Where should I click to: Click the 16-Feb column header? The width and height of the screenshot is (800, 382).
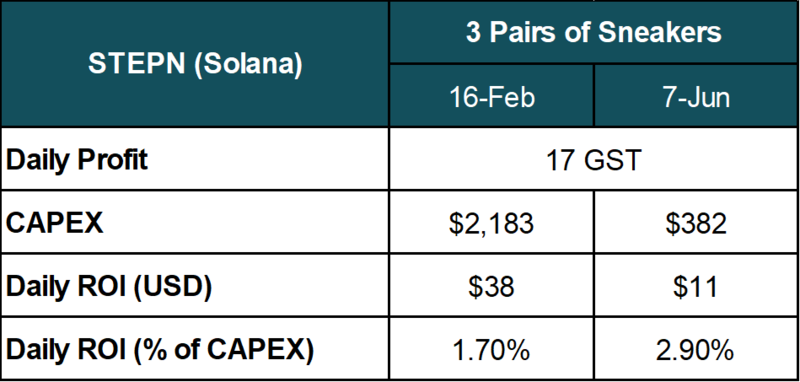(492, 96)
